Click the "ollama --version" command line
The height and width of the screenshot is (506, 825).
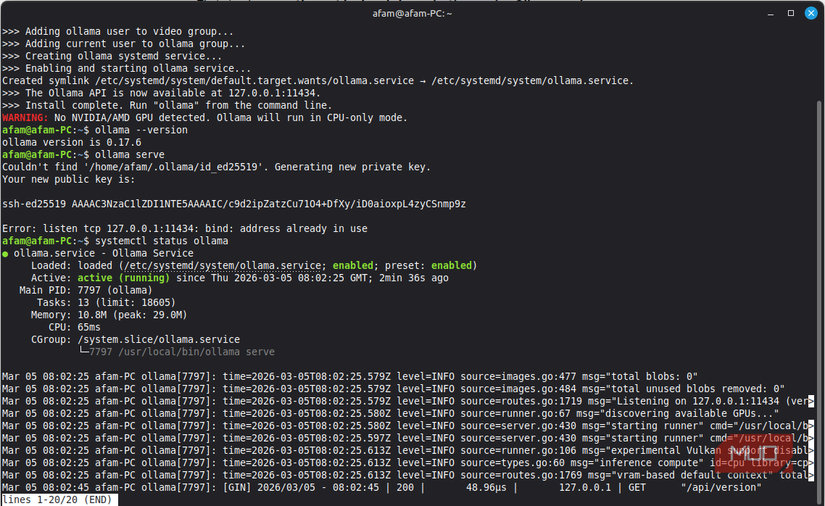pyautogui.click(x=141, y=130)
